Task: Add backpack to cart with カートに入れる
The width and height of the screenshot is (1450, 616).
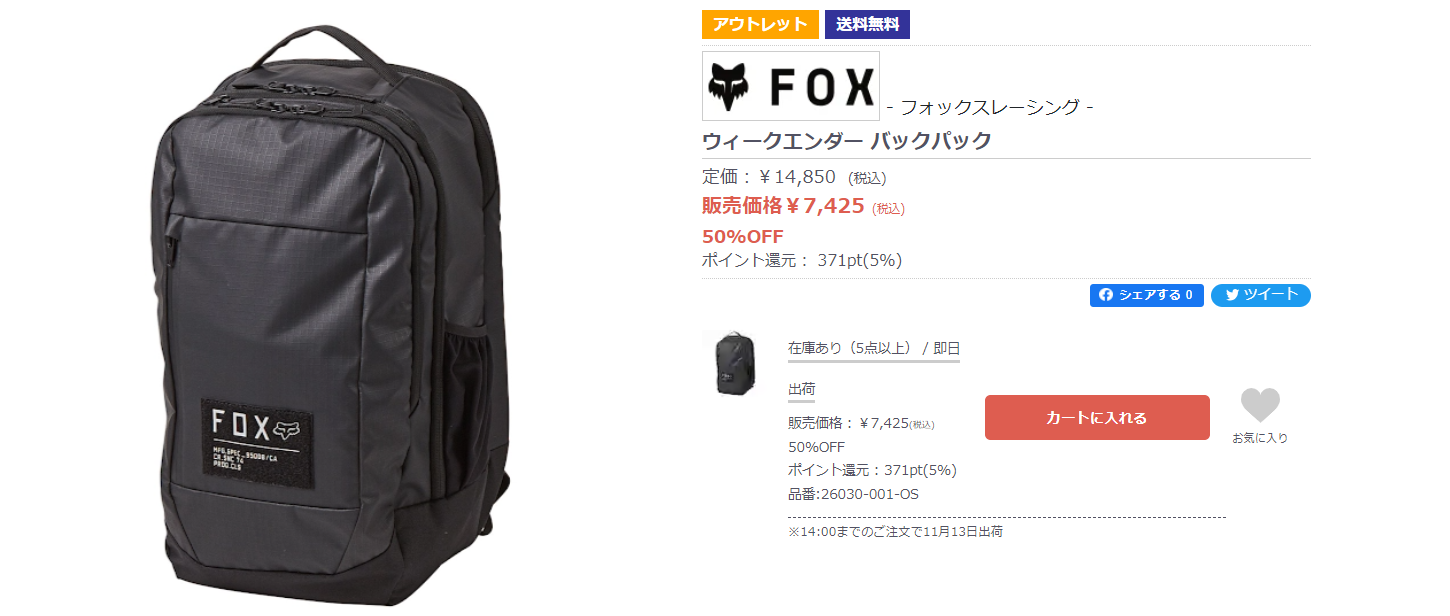Action: point(1097,418)
